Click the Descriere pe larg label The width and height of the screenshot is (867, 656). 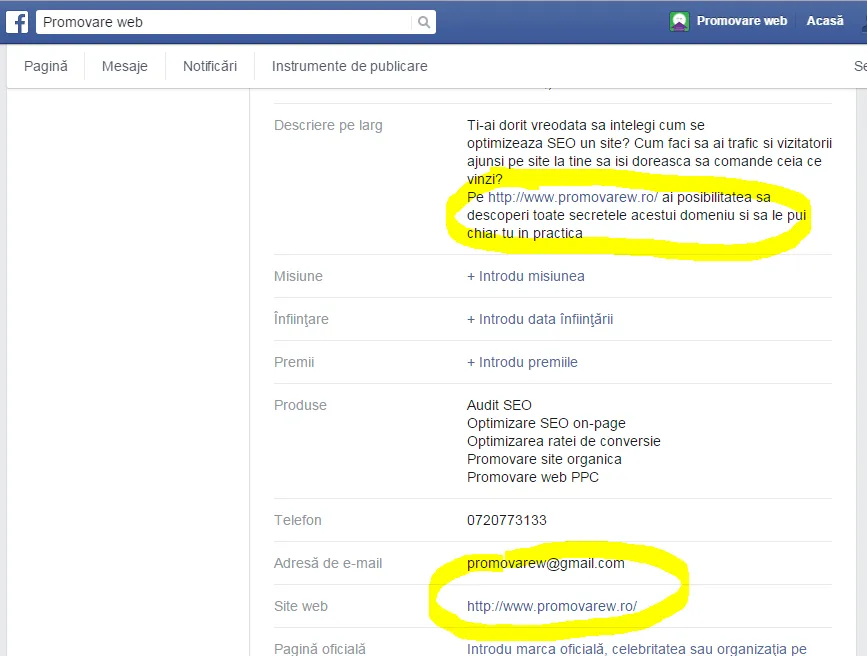328,126
